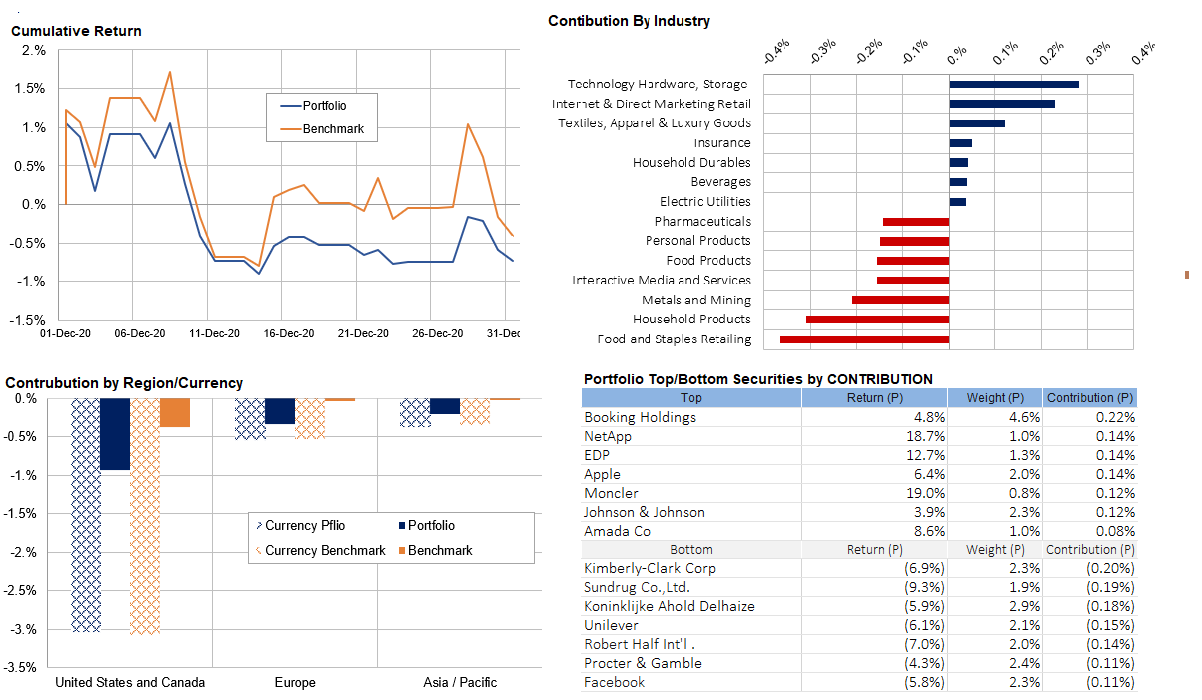Viewport: 1202px width, 700px height.
Task: Click the Bottom section header
Action: 692,549
